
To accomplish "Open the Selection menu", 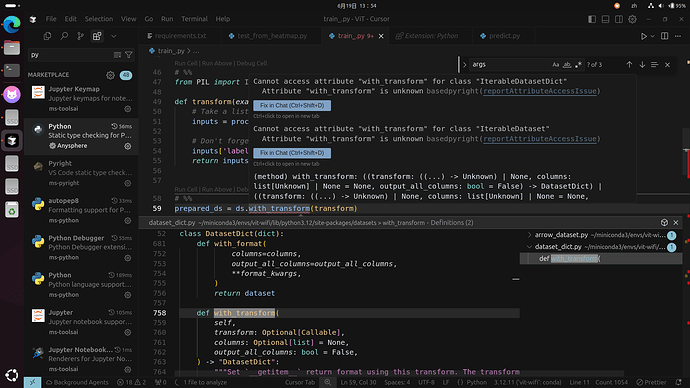I will coord(99,19).
